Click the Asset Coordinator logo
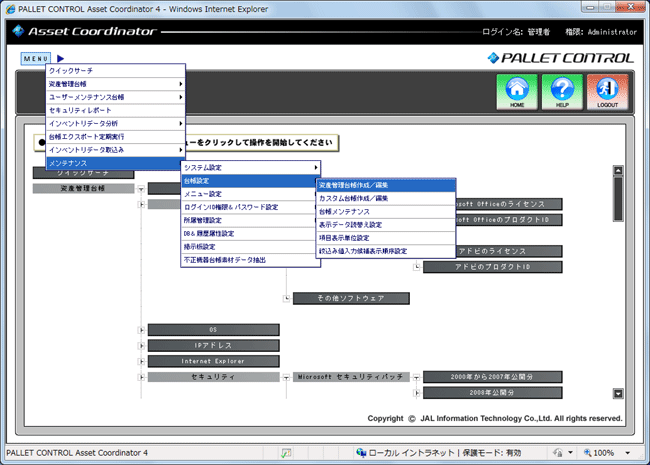Screen dimensions: 650x465 (84, 31)
